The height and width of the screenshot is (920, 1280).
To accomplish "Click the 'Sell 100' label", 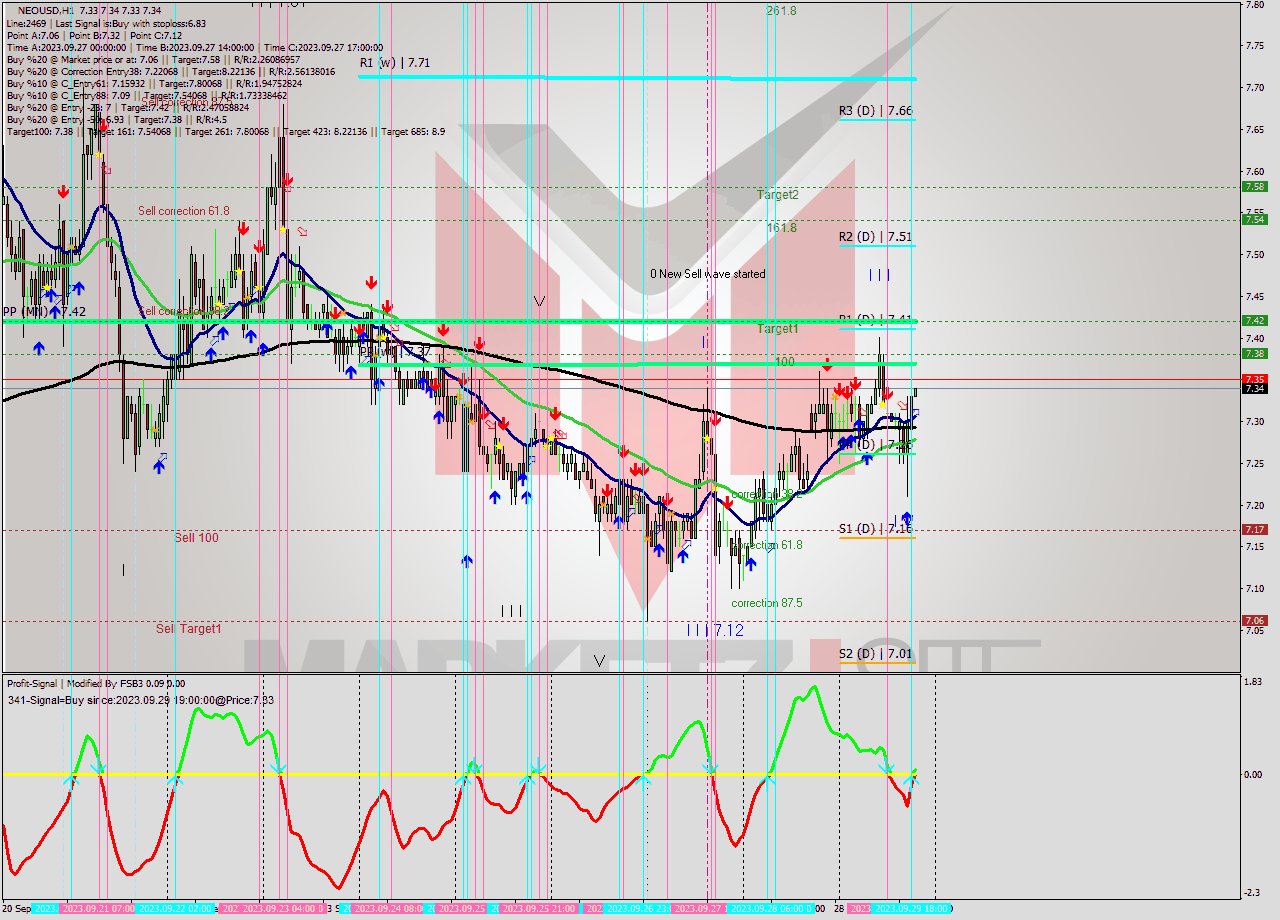I will coord(196,538).
